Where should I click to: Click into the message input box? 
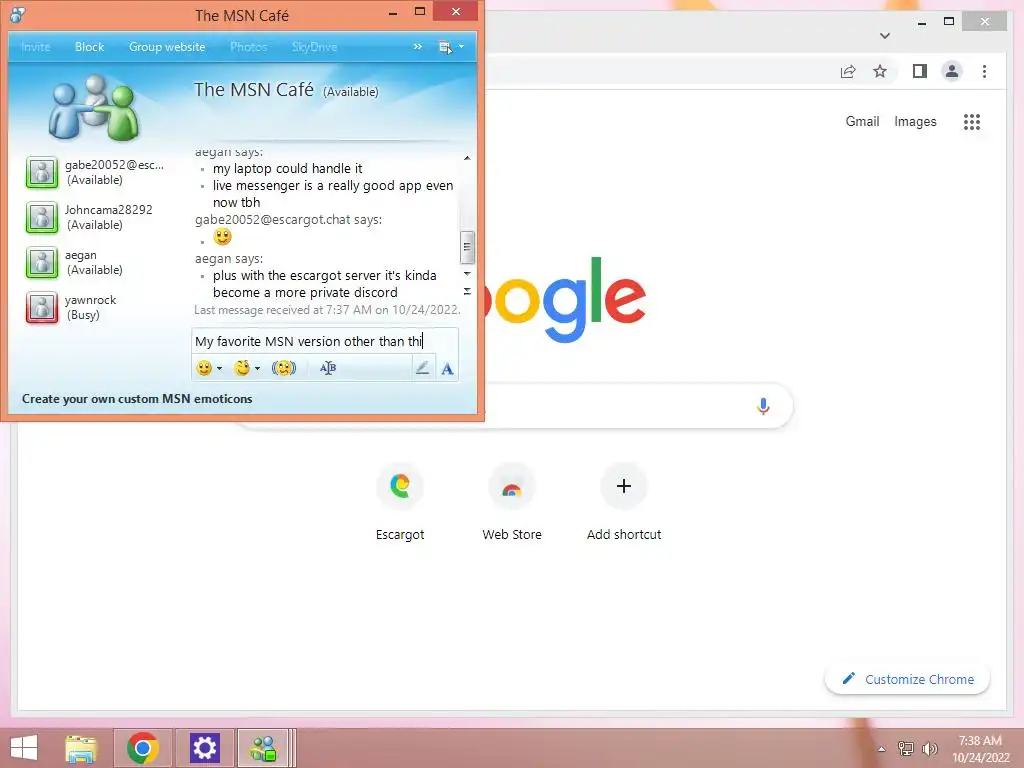coord(325,341)
